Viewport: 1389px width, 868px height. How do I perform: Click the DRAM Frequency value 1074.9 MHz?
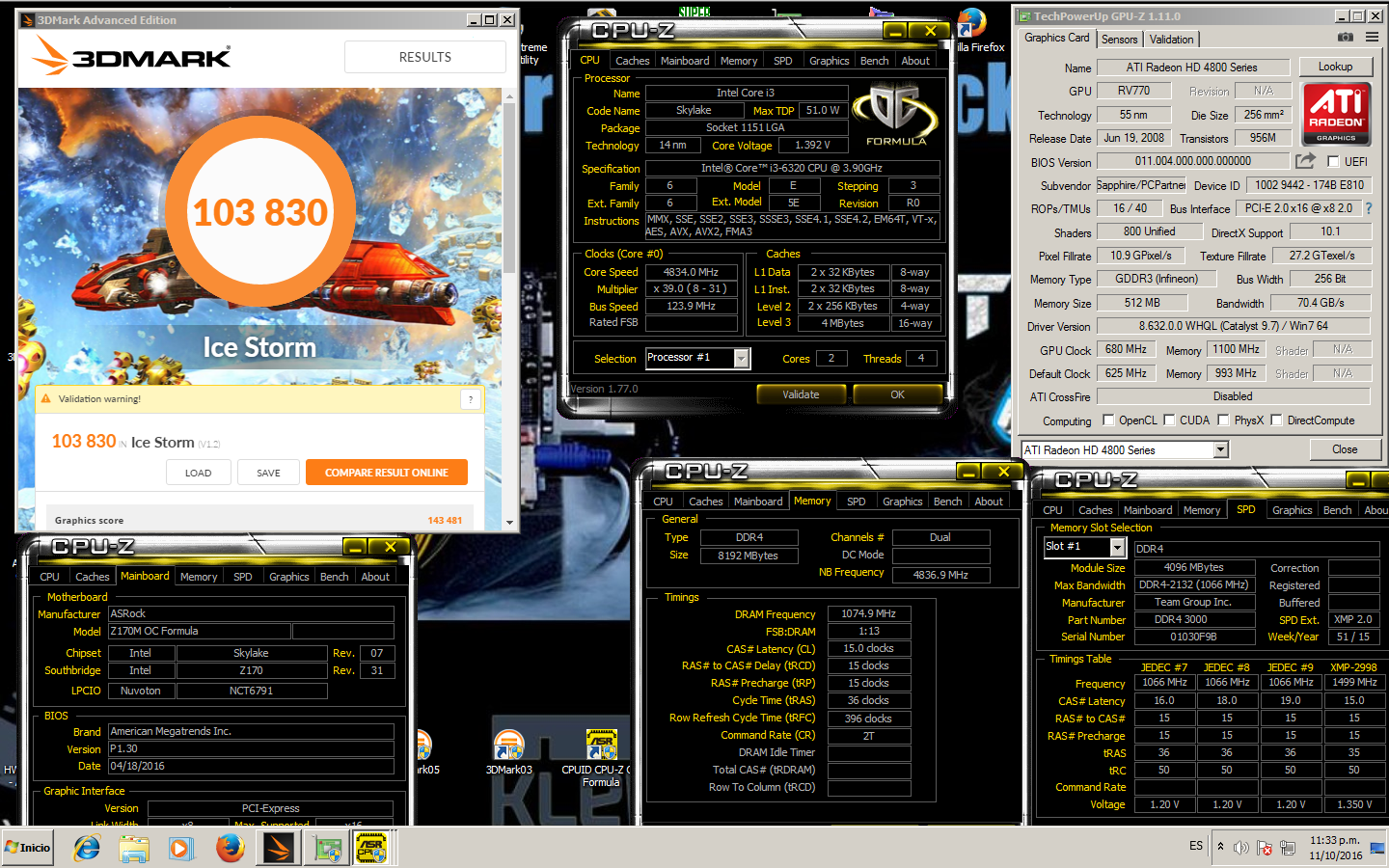[x=868, y=613]
